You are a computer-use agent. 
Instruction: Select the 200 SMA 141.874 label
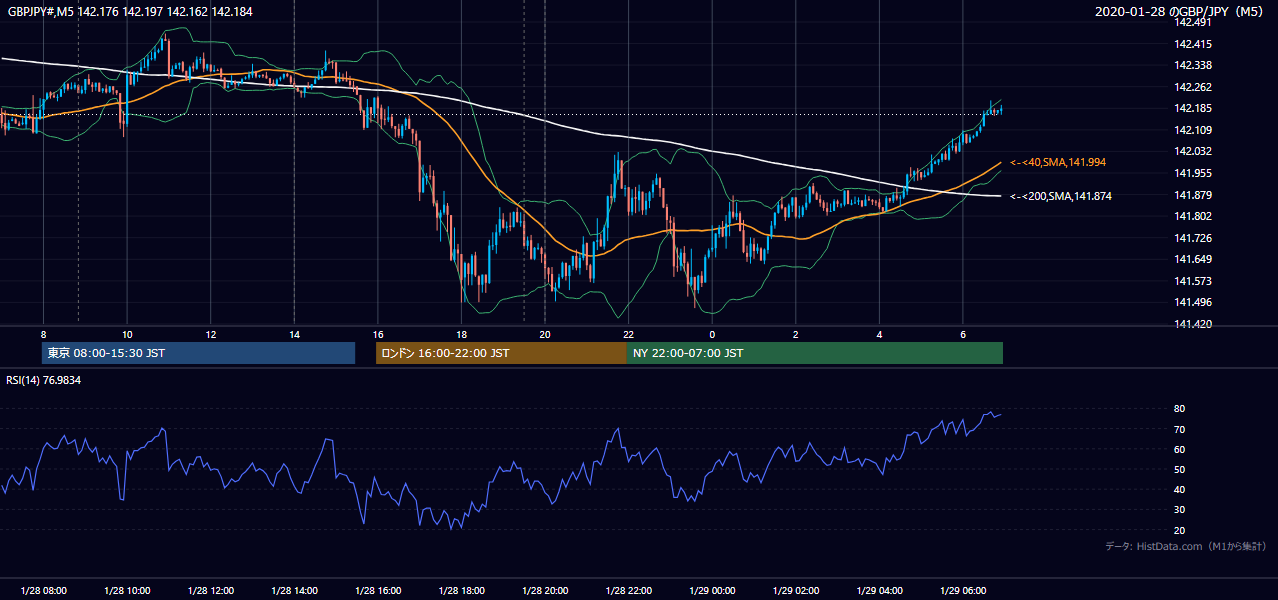tap(1060, 196)
